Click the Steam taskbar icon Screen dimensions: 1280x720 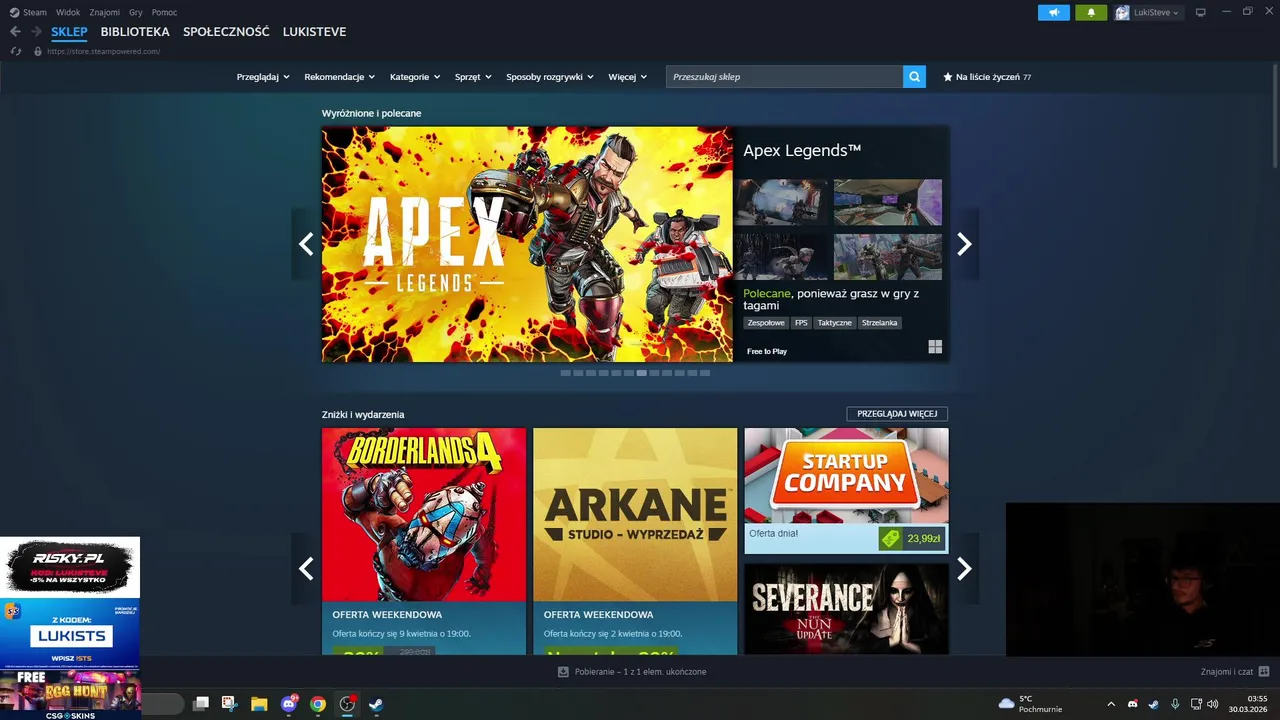(x=376, y=704)
